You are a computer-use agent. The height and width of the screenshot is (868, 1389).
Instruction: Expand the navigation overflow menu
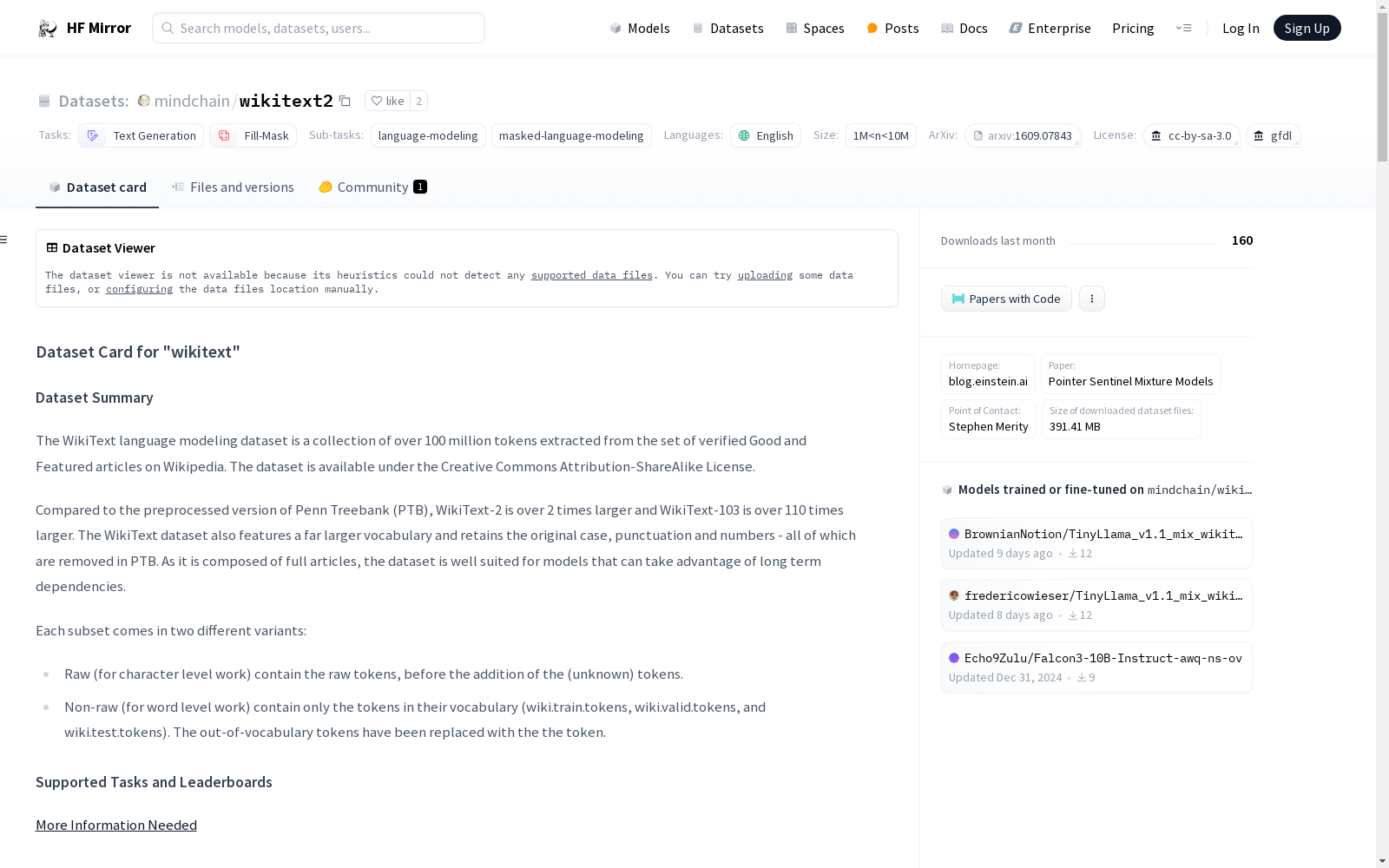coord(1183,28)
